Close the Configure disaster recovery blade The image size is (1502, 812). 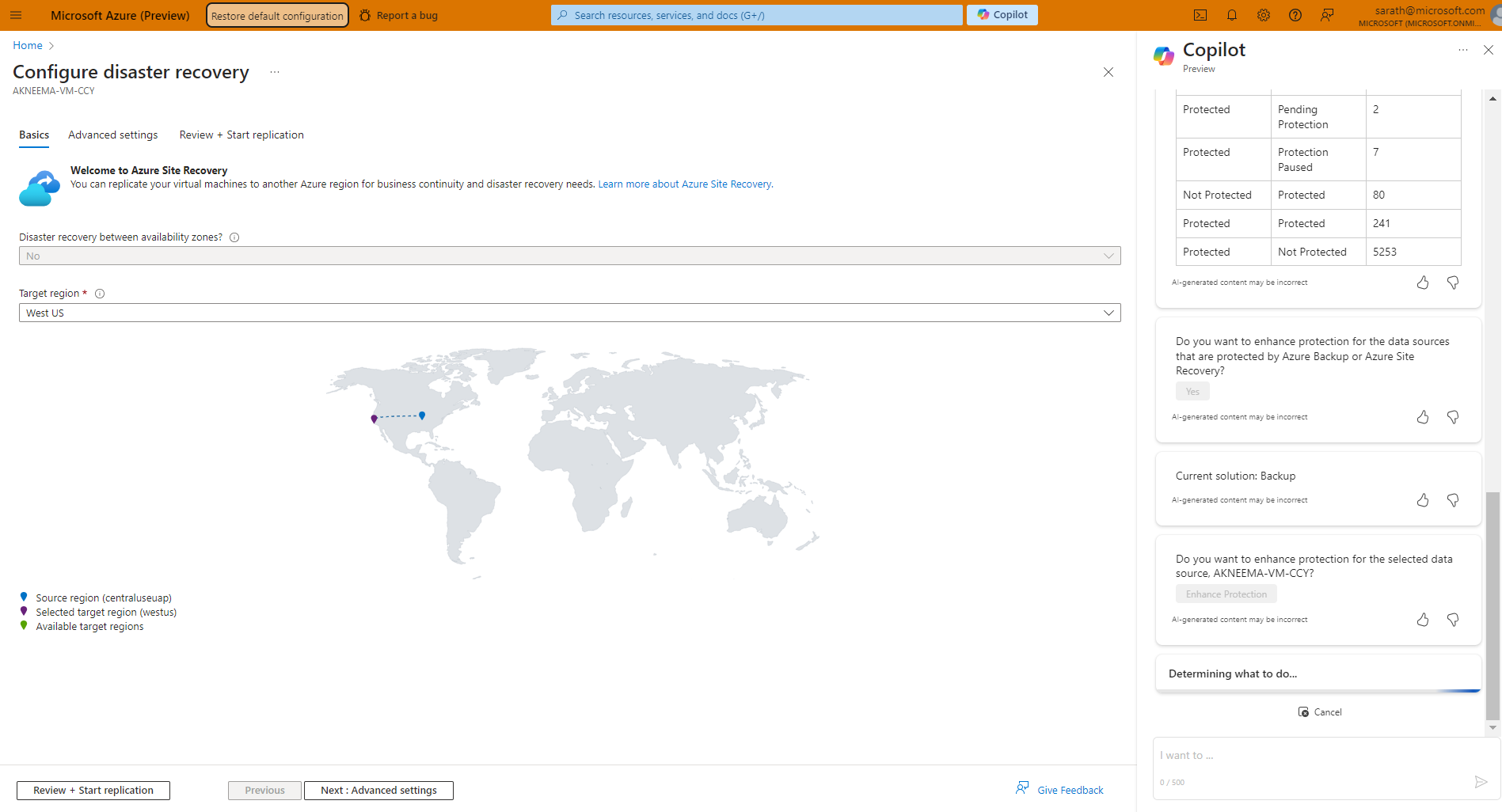coord(1108,72)
